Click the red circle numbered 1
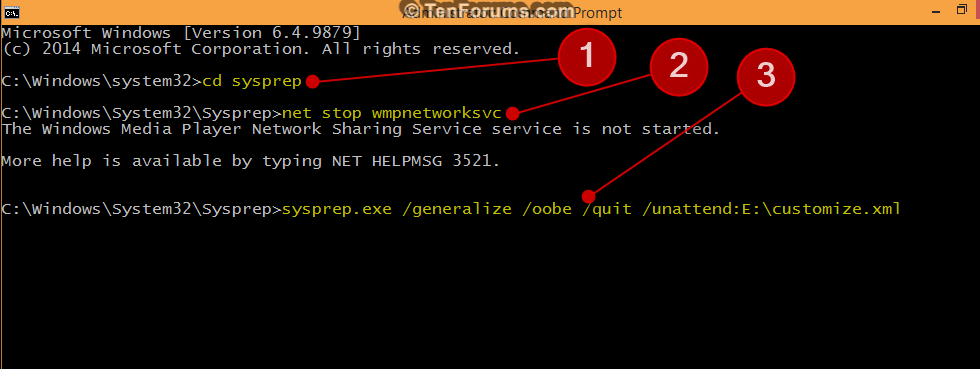 pyautogui.click(x=587, y=58)
